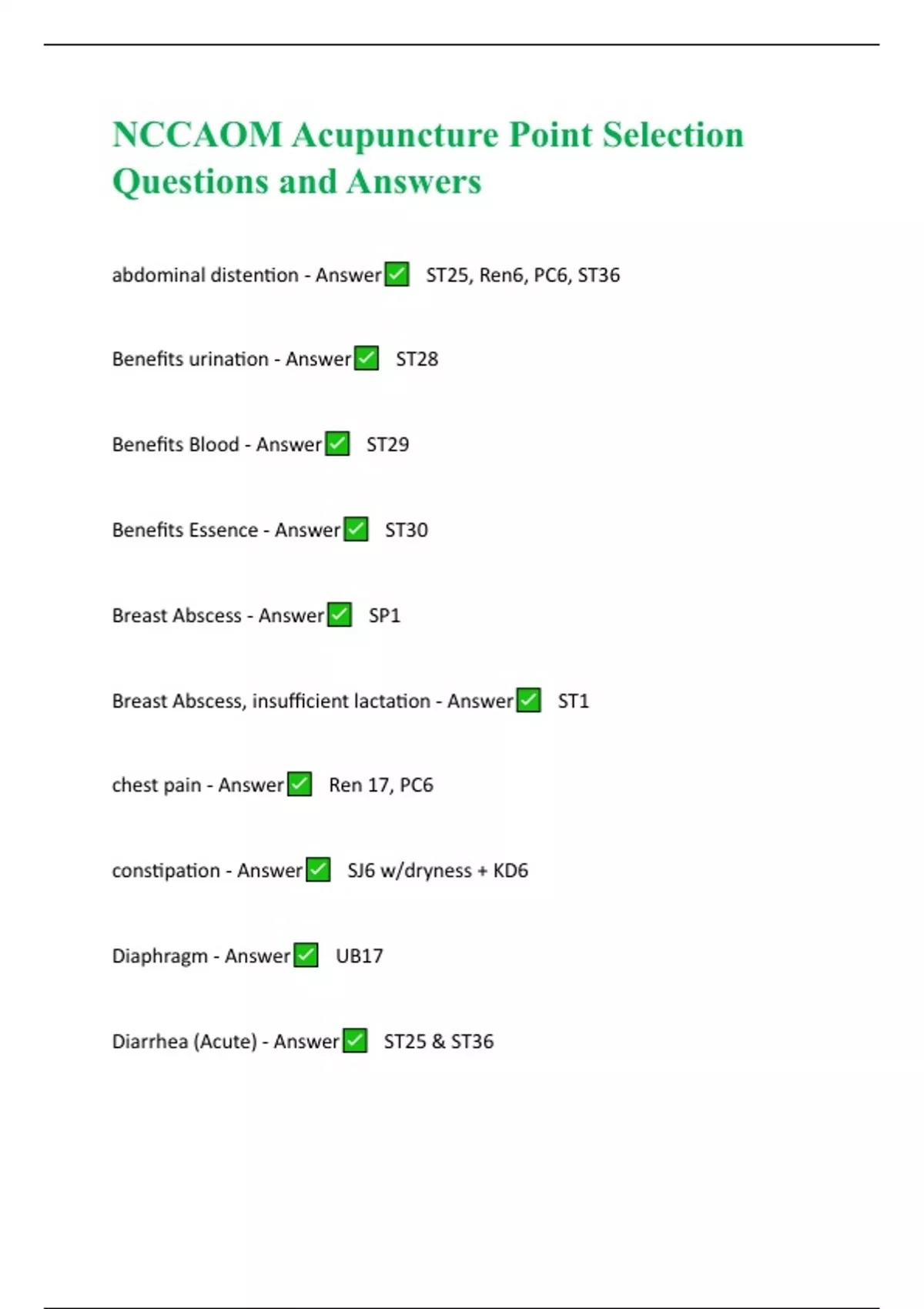The width and height of the screenshot is (924, 1309).
Task: Click the green checkmark before SP1
Action: (340, 615)
